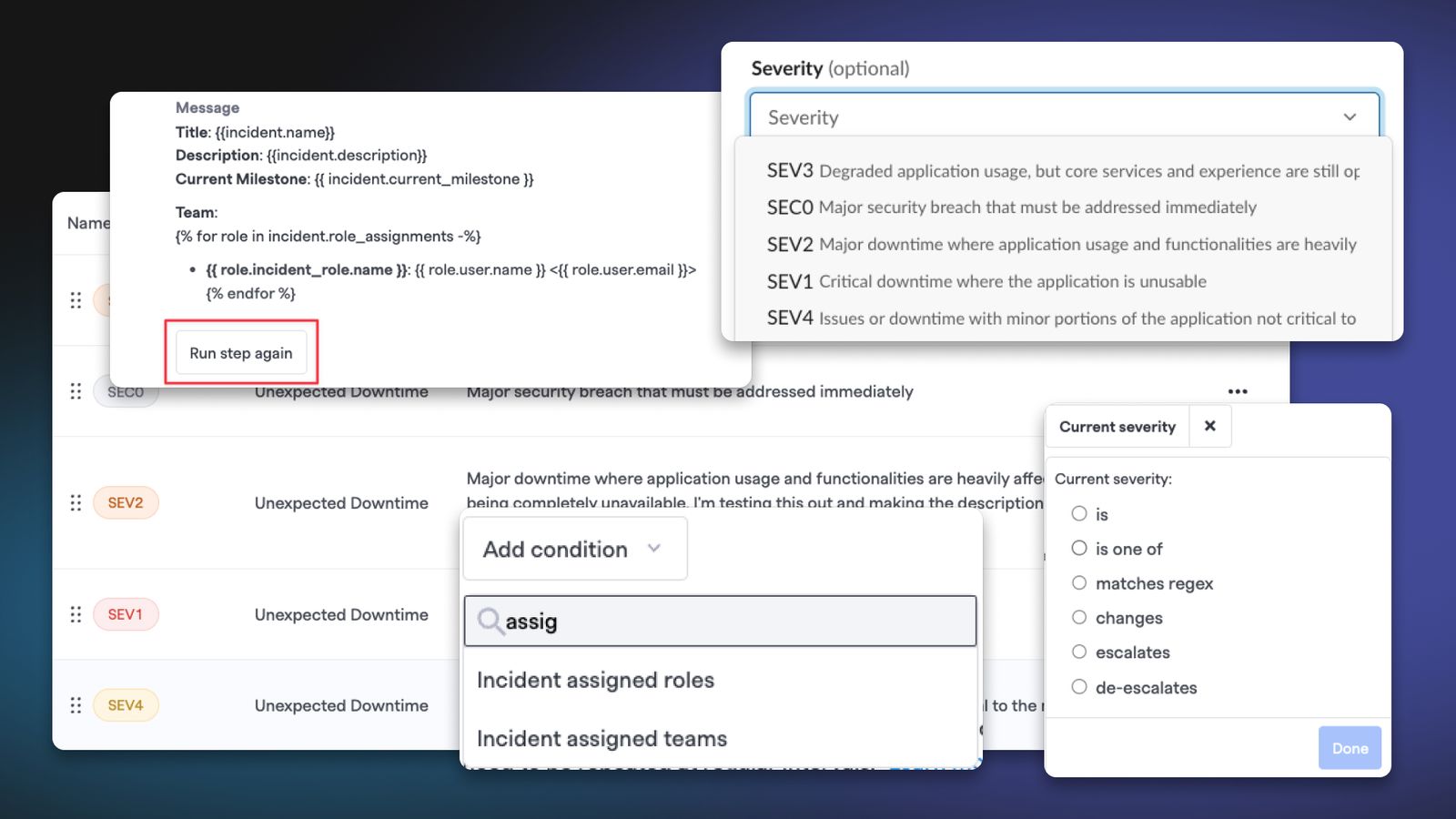Viewport: 1456px width, 819px height.
Task: Open the Add condition dropdown
Action: [575, 549]
